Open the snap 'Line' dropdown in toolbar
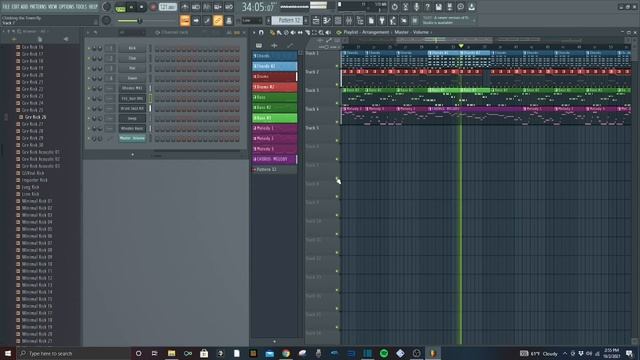The width and height of the screenshot is (640, 360). coord(252,20)
